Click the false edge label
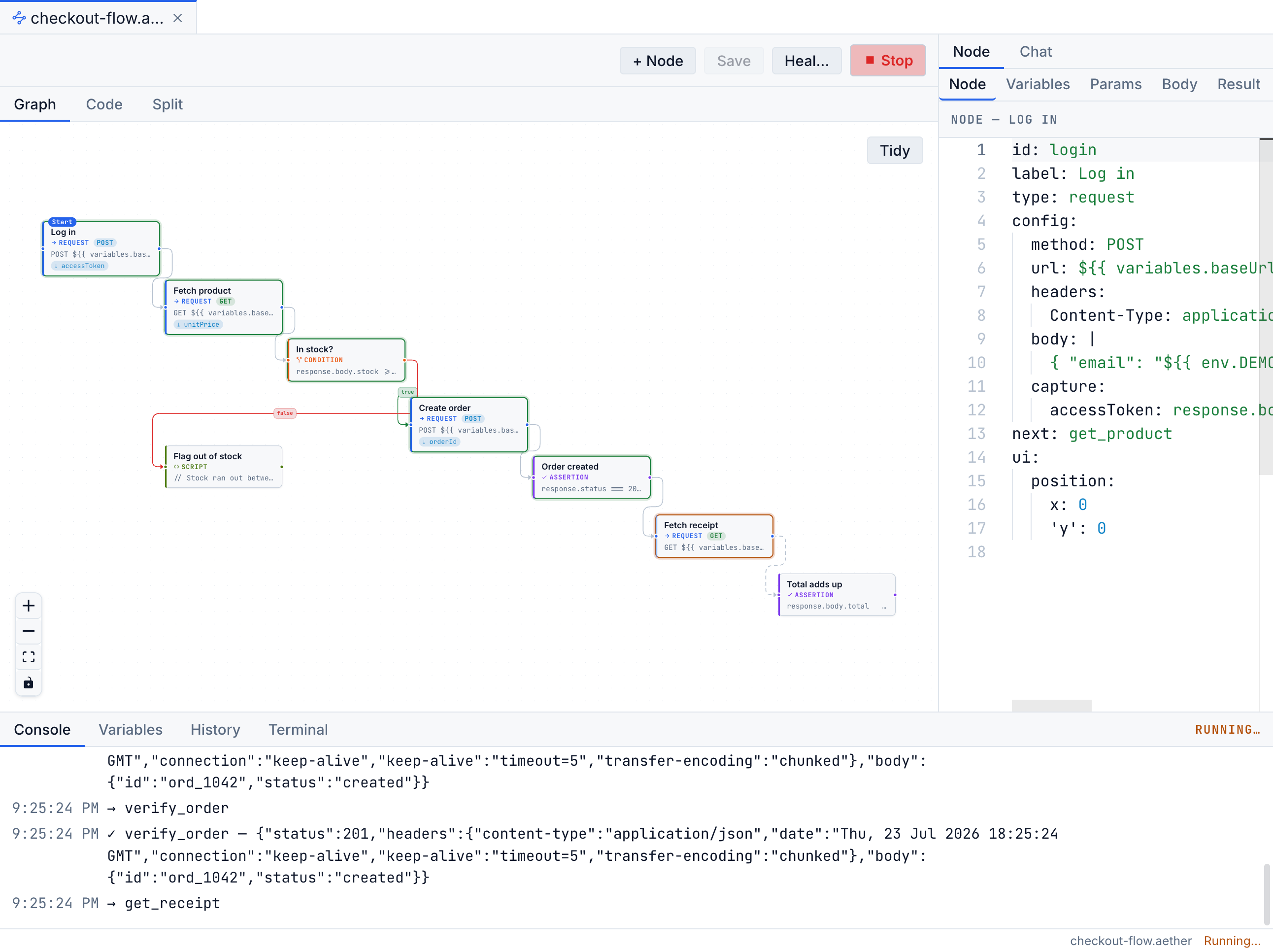The height and width of the screenshot is (952, 1273). click(x=285, y=413)
